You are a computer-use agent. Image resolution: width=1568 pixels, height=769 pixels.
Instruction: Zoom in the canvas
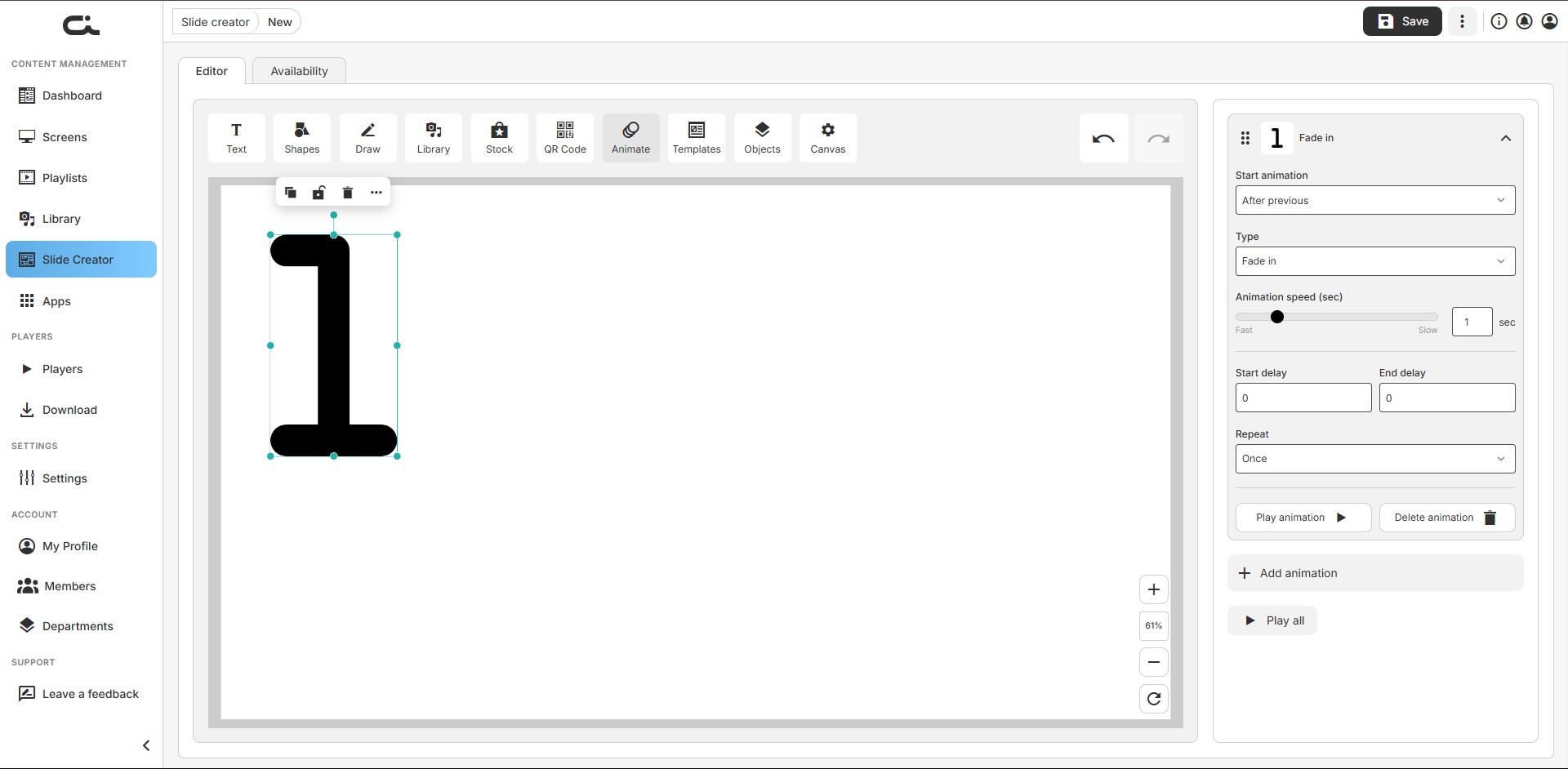(x=1154, y=589)
